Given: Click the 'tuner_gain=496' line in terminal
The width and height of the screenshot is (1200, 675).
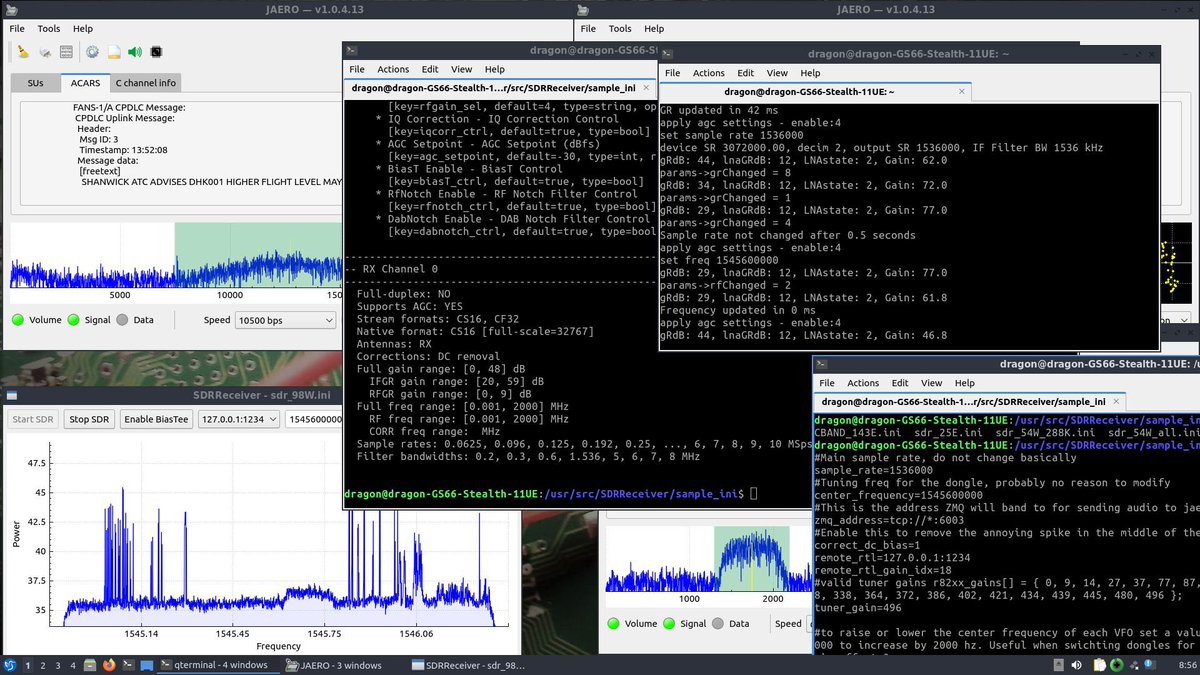Looking at the screenshot, I should click(858, 608).
